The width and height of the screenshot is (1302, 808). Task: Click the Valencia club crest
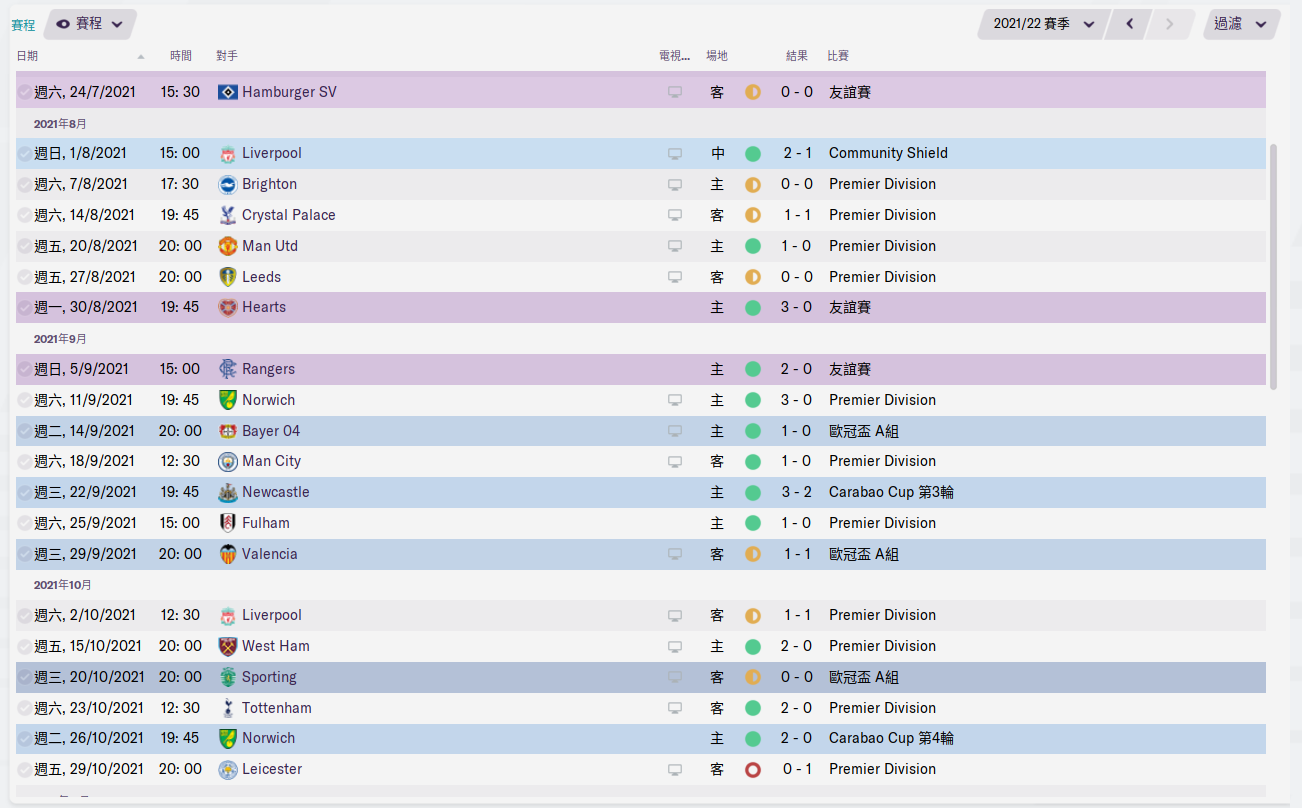[228, 554]
